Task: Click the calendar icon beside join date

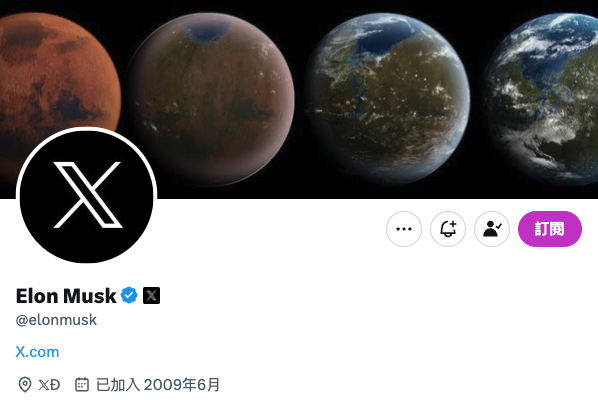Action: click(82, 384)
